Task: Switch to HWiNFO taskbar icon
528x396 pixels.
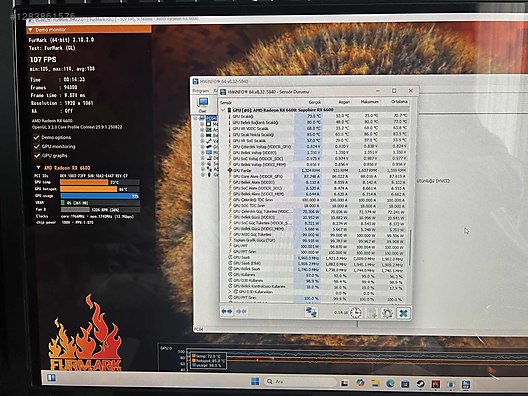Action: 466,385
